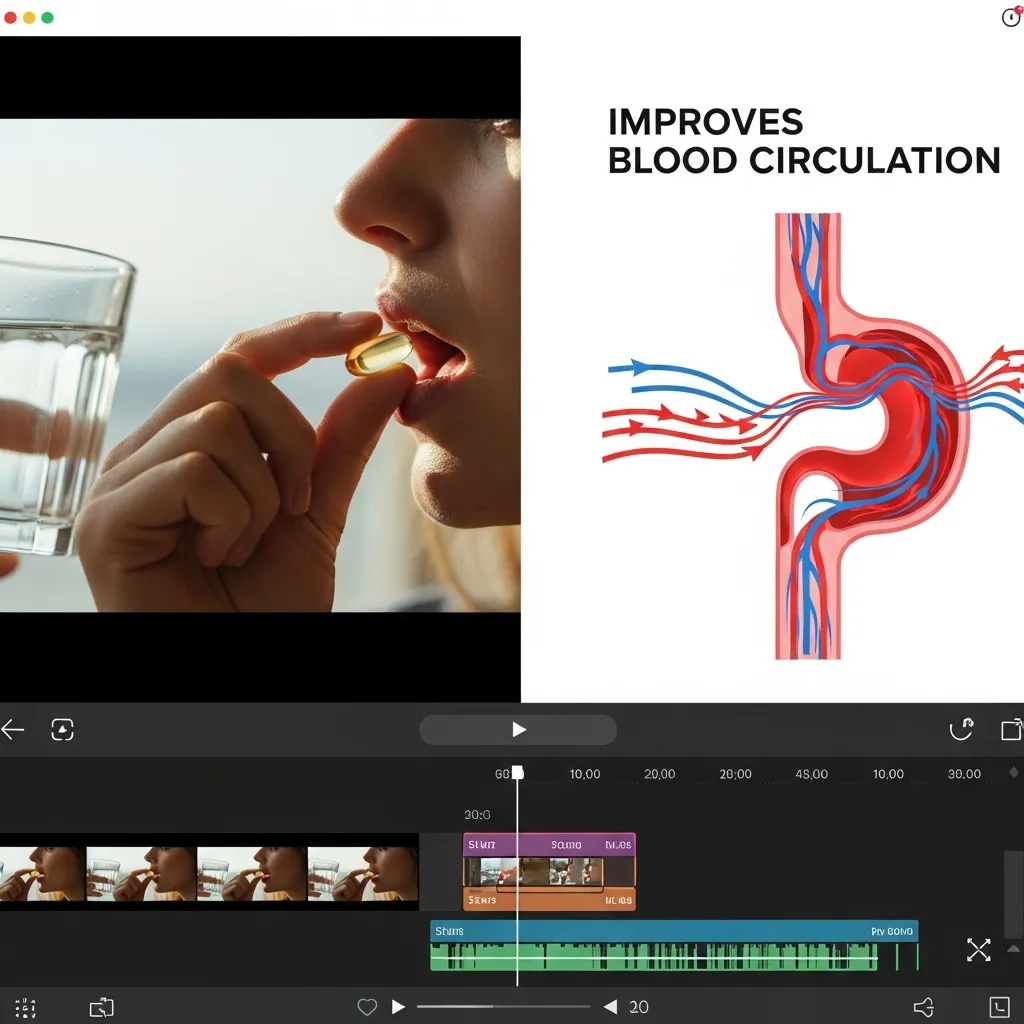The width and height of the screenshot is (1024, 1024).
Task: Click the share icon in bottom bar
Action: pos(924,1007)
